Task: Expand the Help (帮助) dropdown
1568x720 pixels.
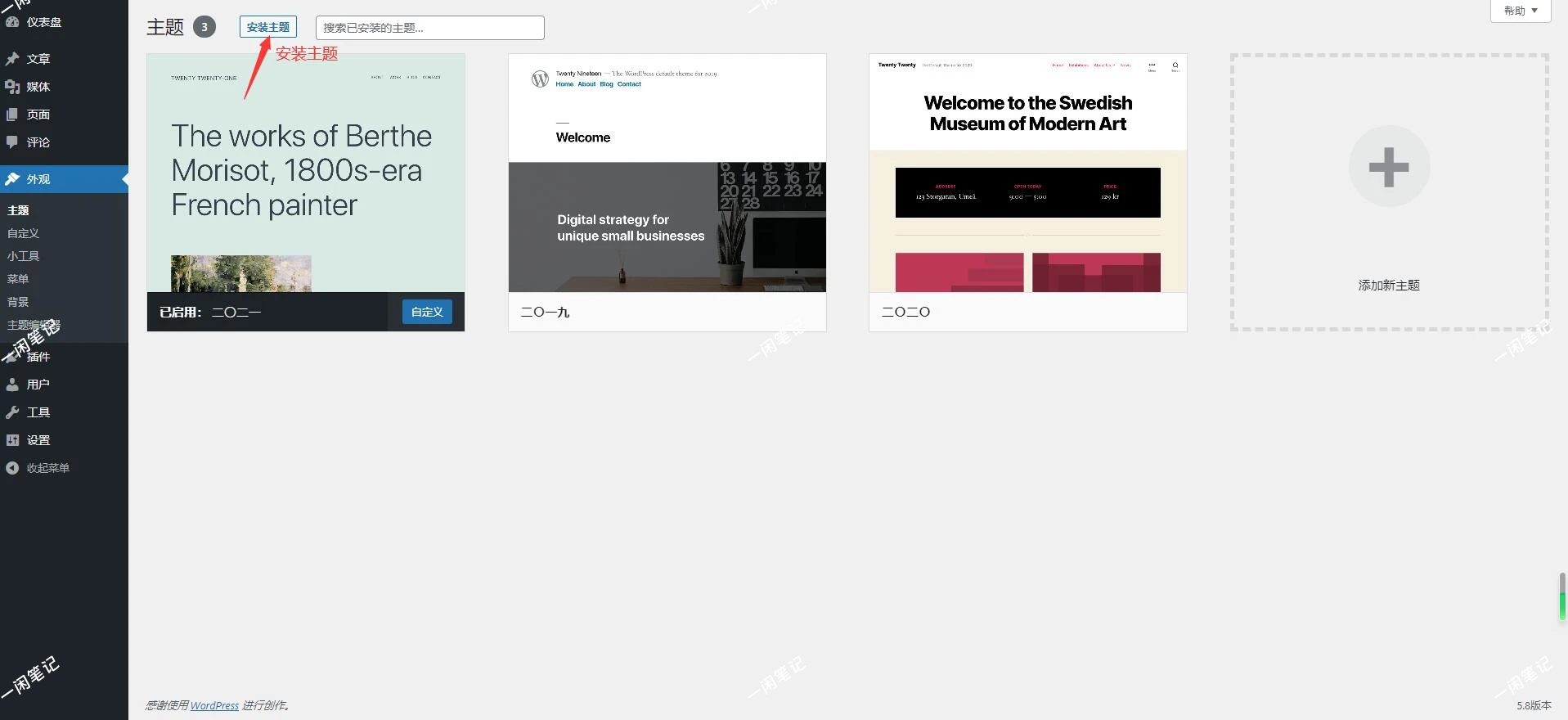Action: point(1520,11)
